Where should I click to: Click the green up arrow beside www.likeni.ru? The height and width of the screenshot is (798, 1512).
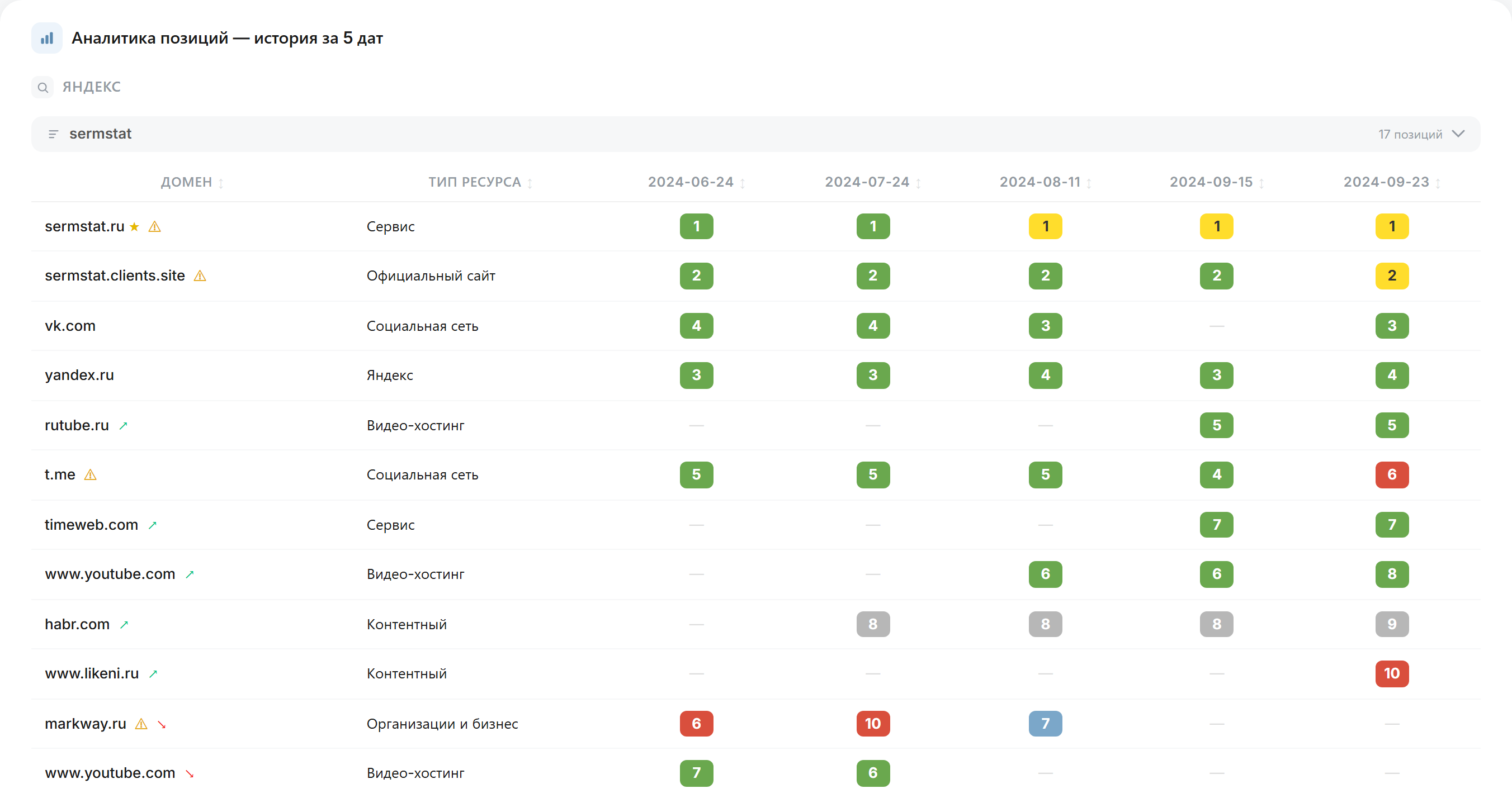(x=153, y=674)
